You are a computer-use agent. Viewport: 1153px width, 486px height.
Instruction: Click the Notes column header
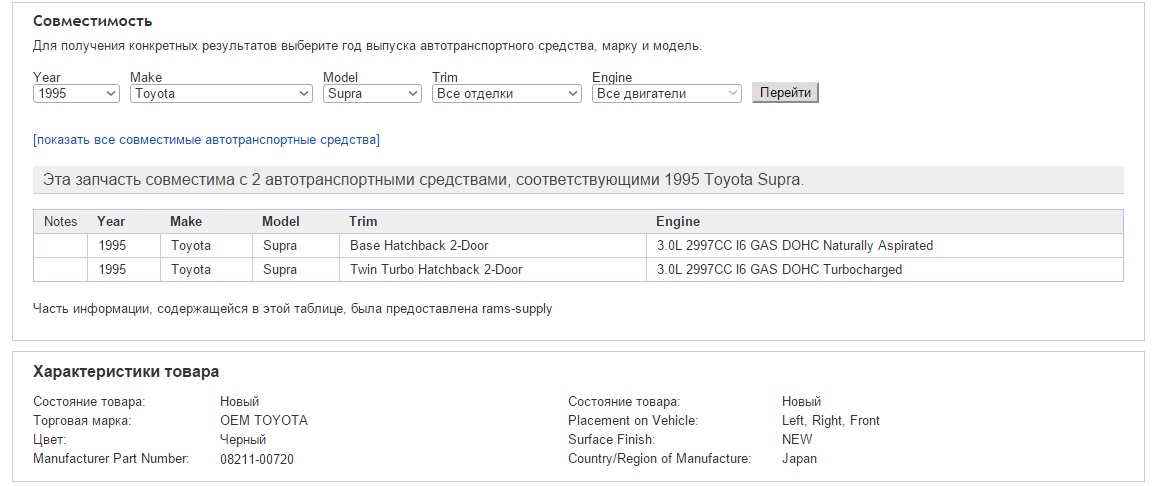pos(61,221)
